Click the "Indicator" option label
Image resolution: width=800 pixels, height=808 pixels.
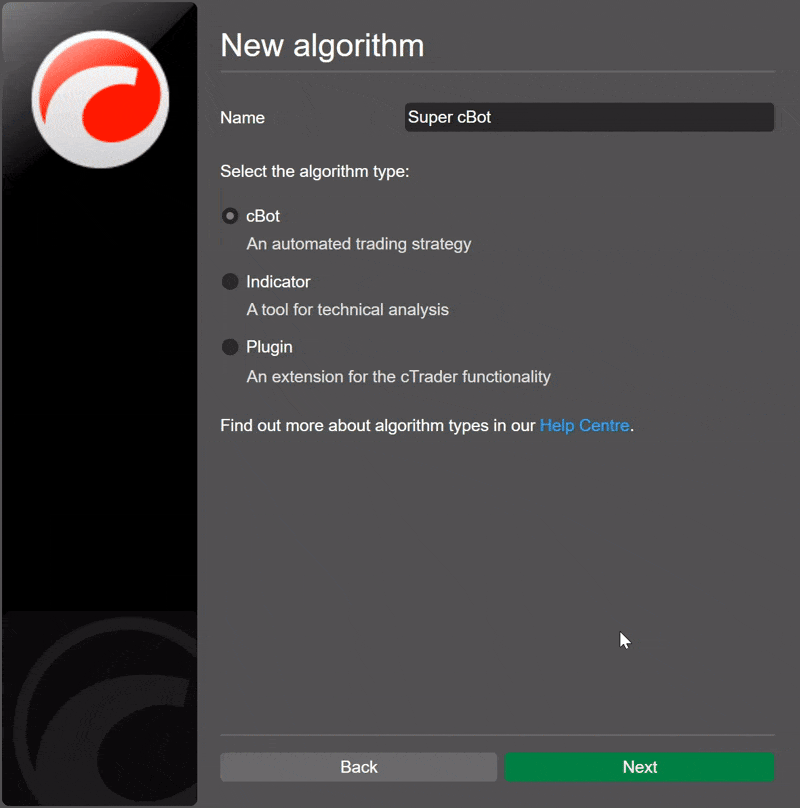[x=278, y=282]
